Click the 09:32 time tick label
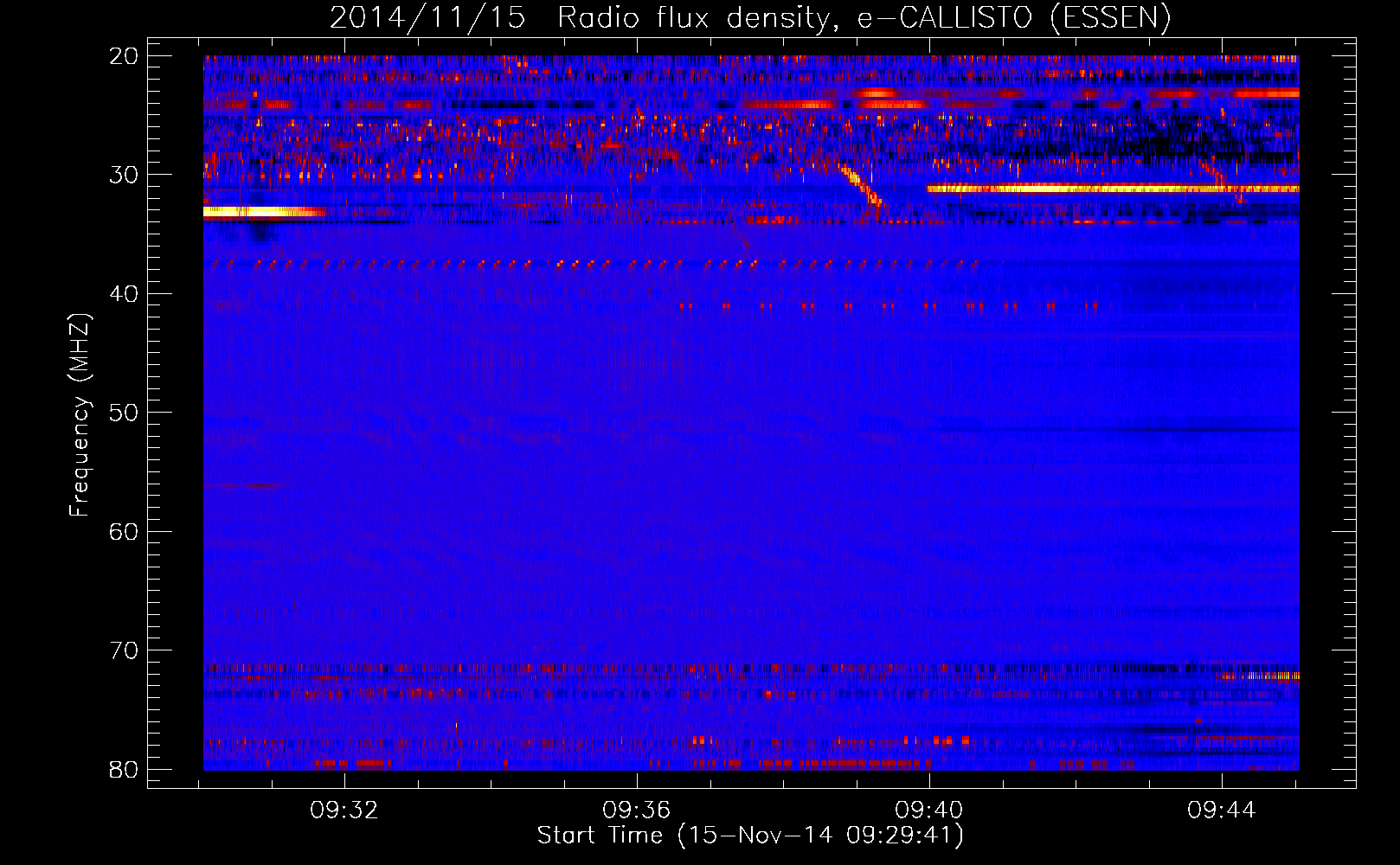Viewport: 1400px width, 865px height. 344,811
